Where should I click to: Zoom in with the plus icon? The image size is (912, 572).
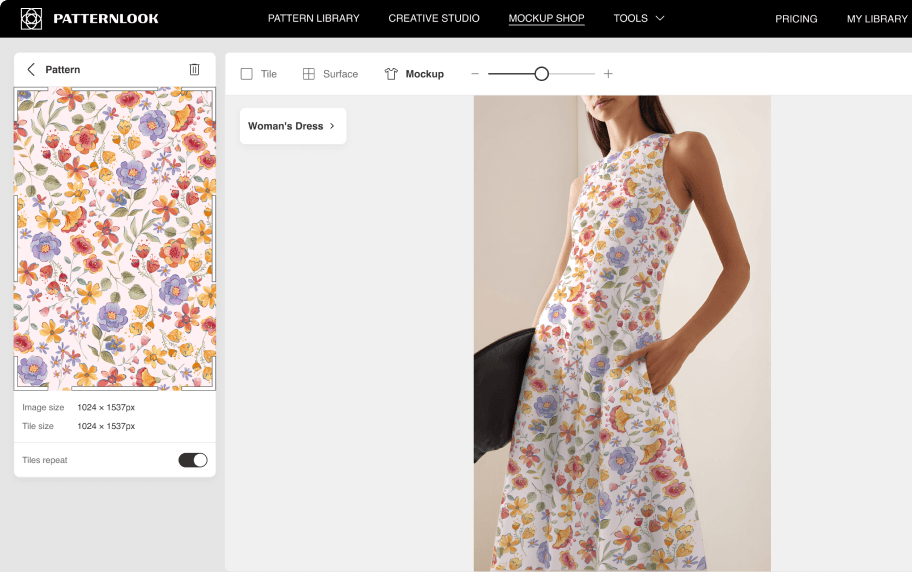pyautogui.click(x=608, y=74)
